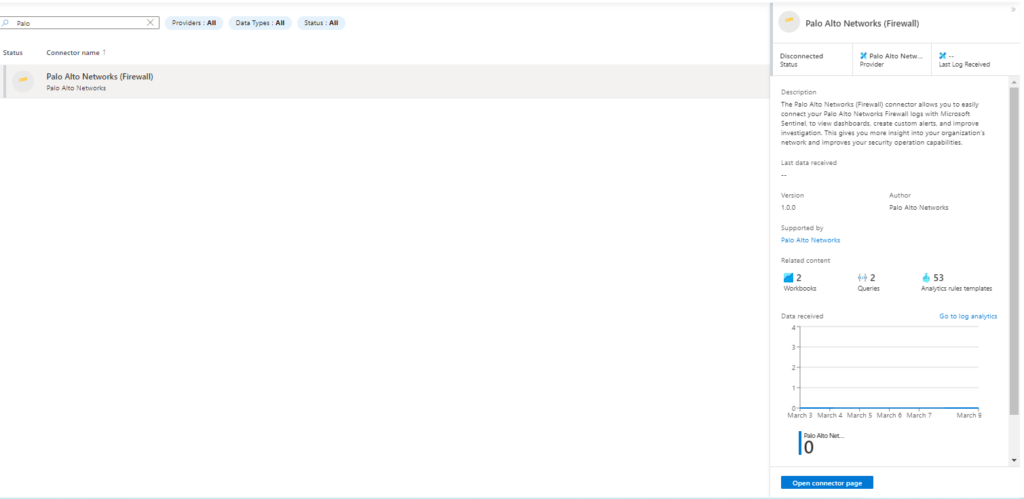
Task: Click the Data received chart heading
Action: [802, 316]
